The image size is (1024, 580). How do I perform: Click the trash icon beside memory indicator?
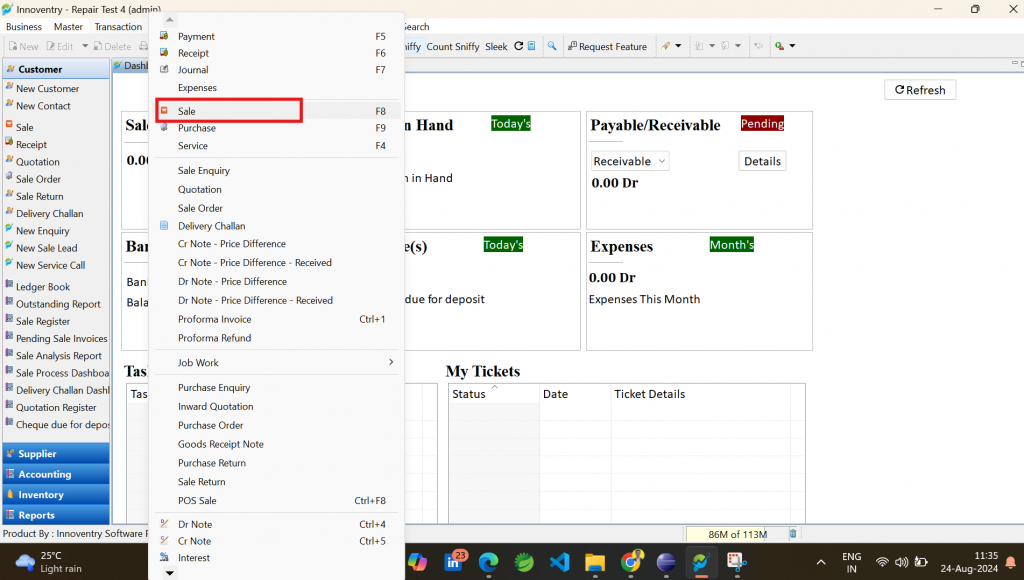792,534
